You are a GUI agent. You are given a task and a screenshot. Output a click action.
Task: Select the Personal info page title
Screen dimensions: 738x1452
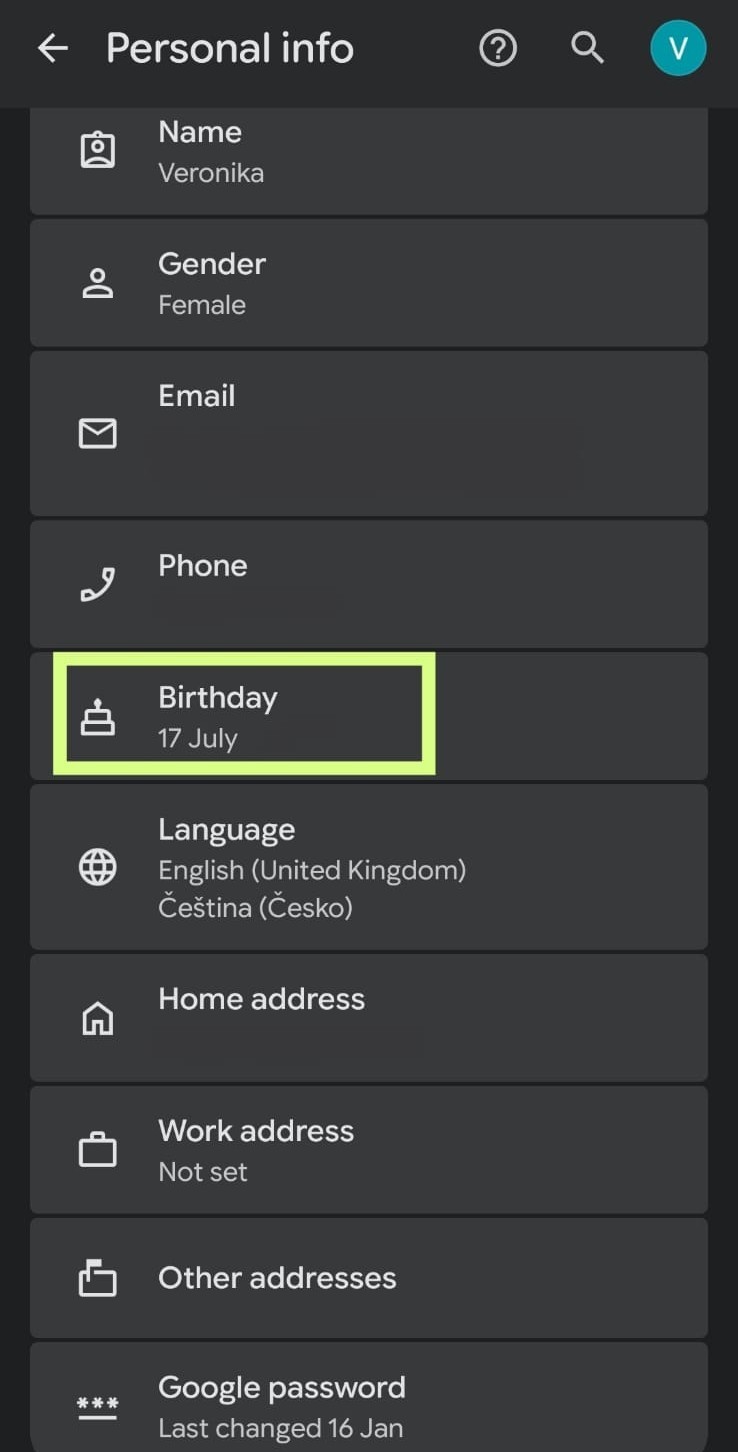pyautogui.click(x=230, y=48)
